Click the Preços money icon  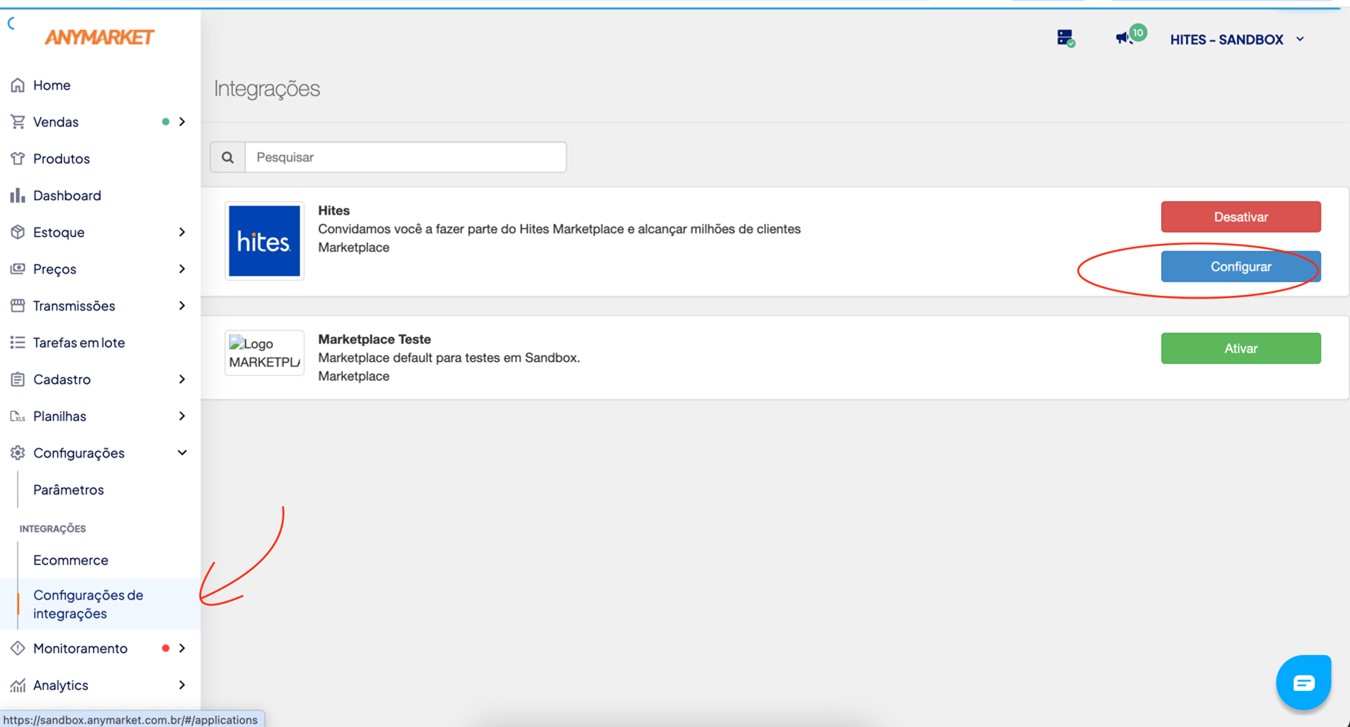[17, 269]
